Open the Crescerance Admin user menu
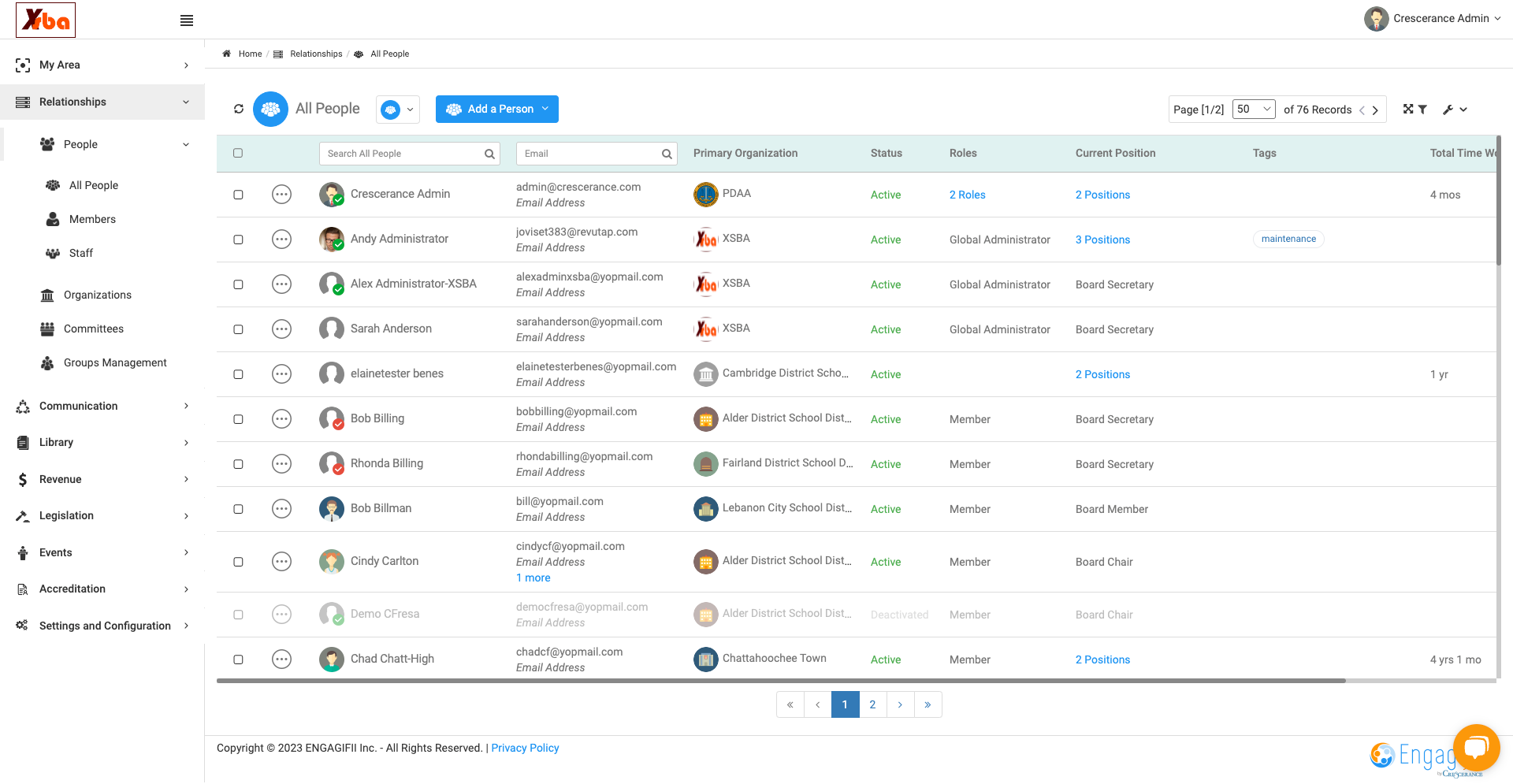Image resolution: width=1513 pixels, height=784 pixels. point(1433,18)
